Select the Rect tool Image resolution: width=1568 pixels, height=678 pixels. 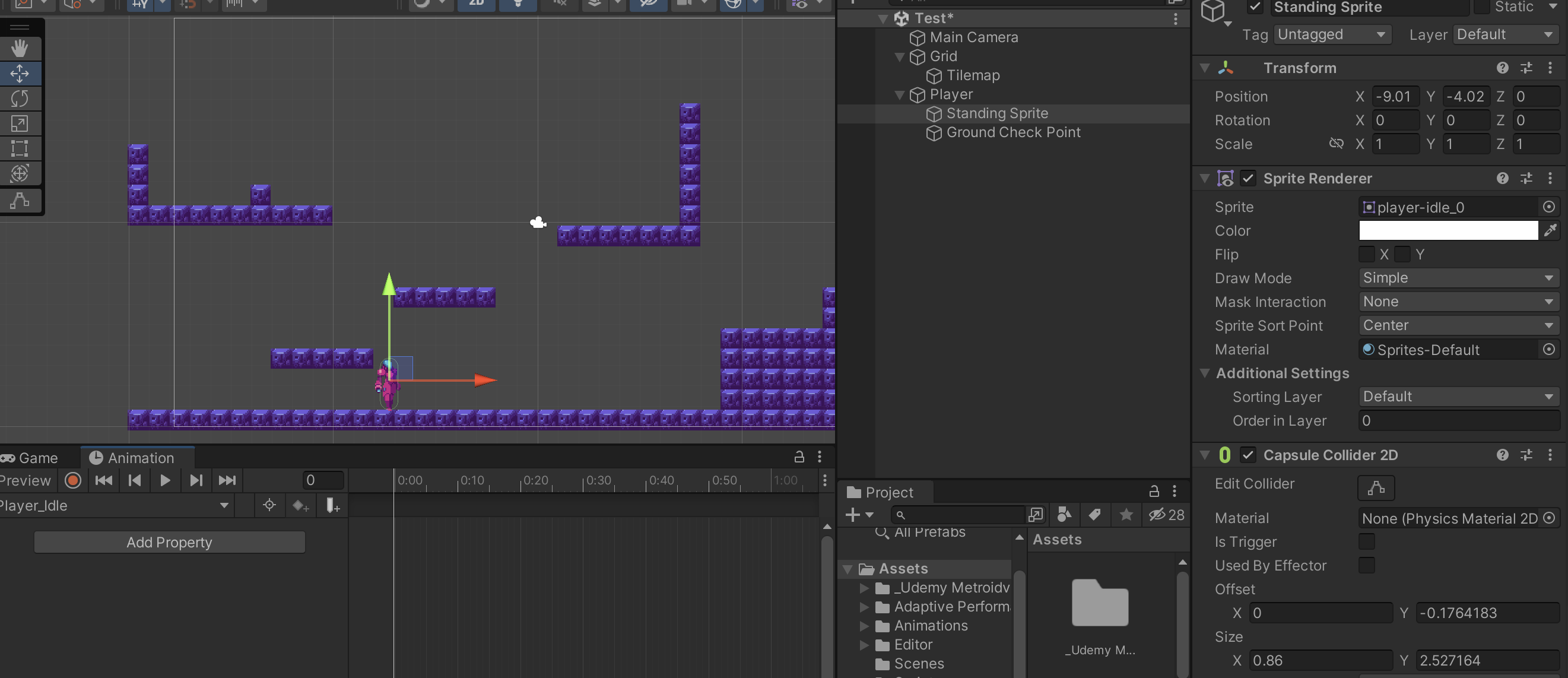[x=20, y=148]
